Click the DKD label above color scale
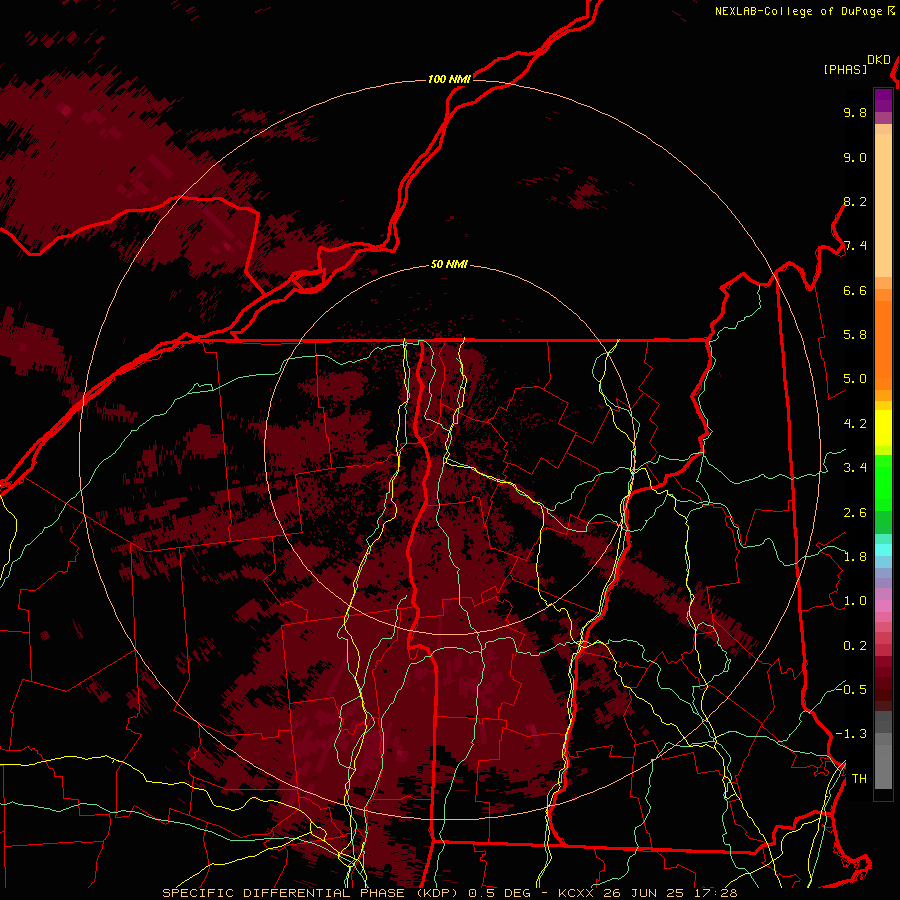 [x=879, y=60]
